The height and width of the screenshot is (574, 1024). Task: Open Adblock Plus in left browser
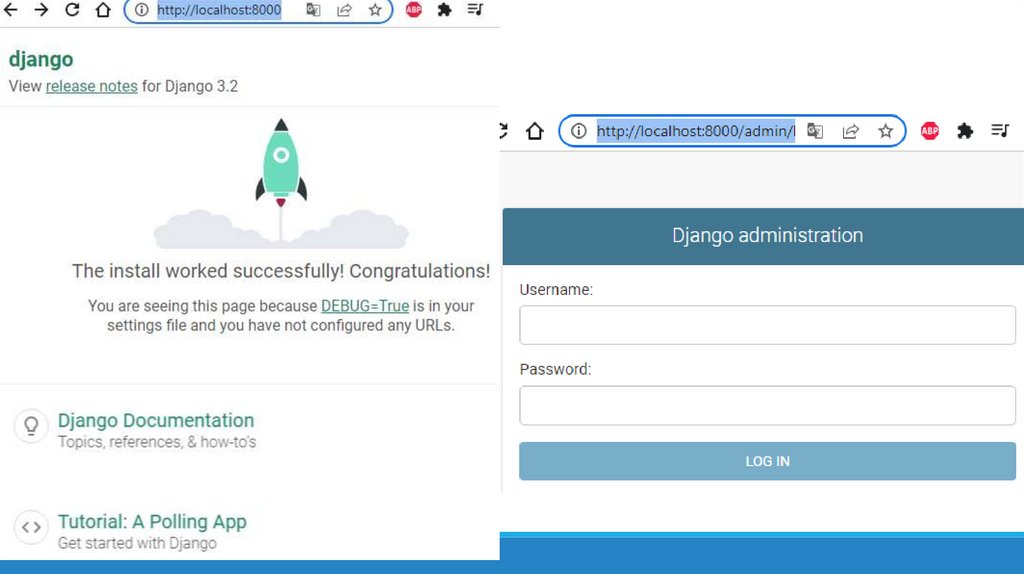point(413,10)
